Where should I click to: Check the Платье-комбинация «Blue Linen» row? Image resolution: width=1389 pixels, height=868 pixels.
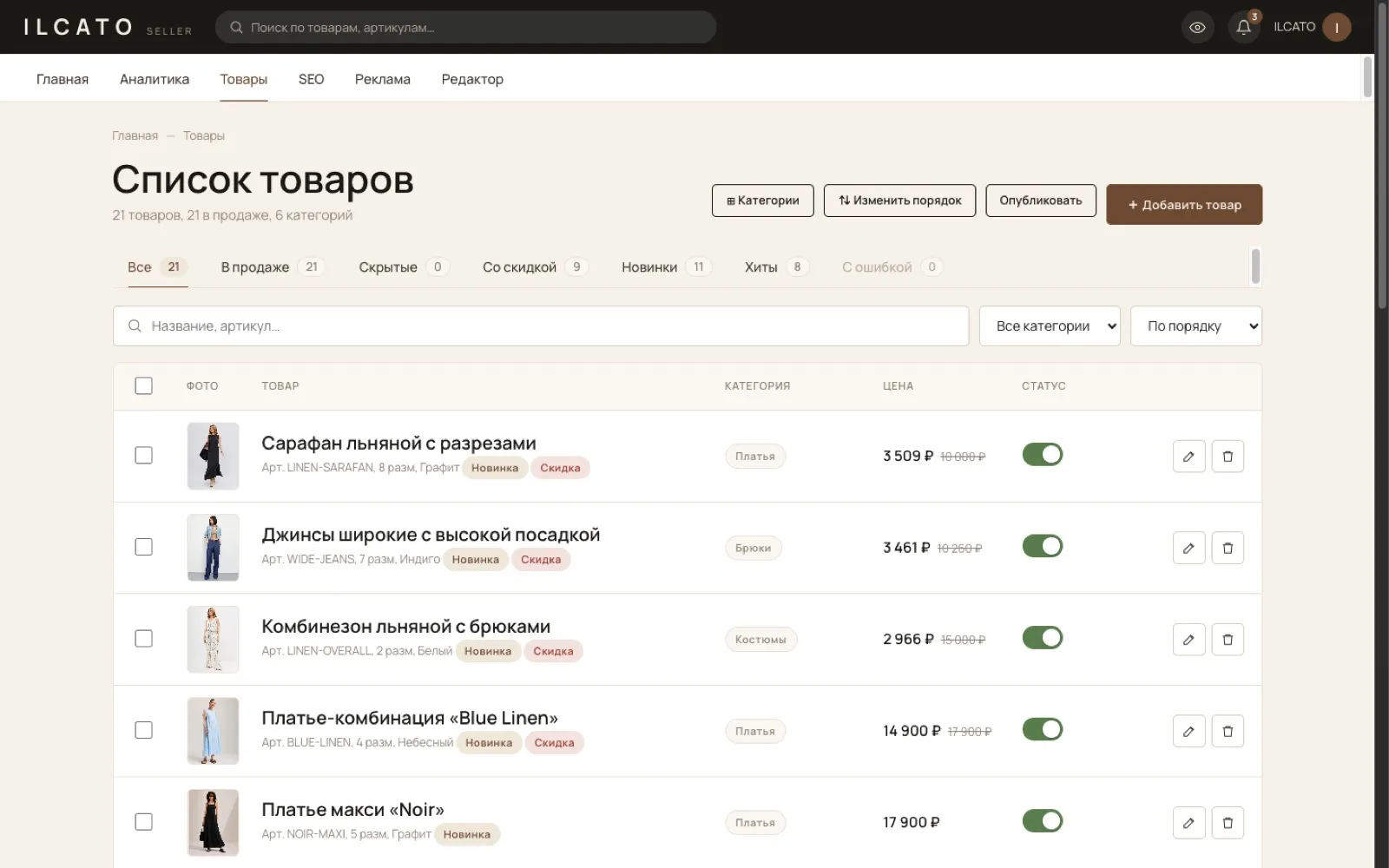[144, 730]
